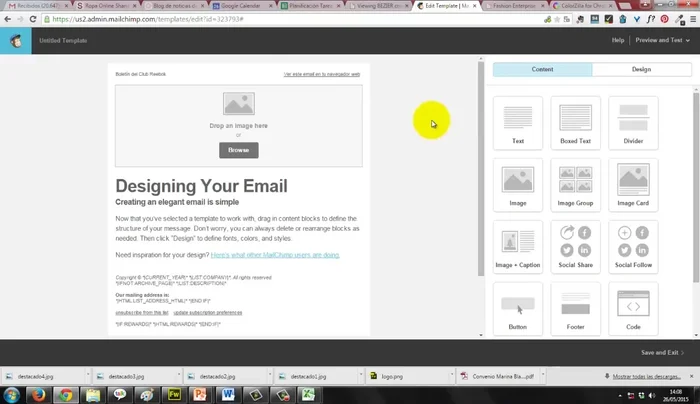Select the Divider content block

(x=633, y=123)
